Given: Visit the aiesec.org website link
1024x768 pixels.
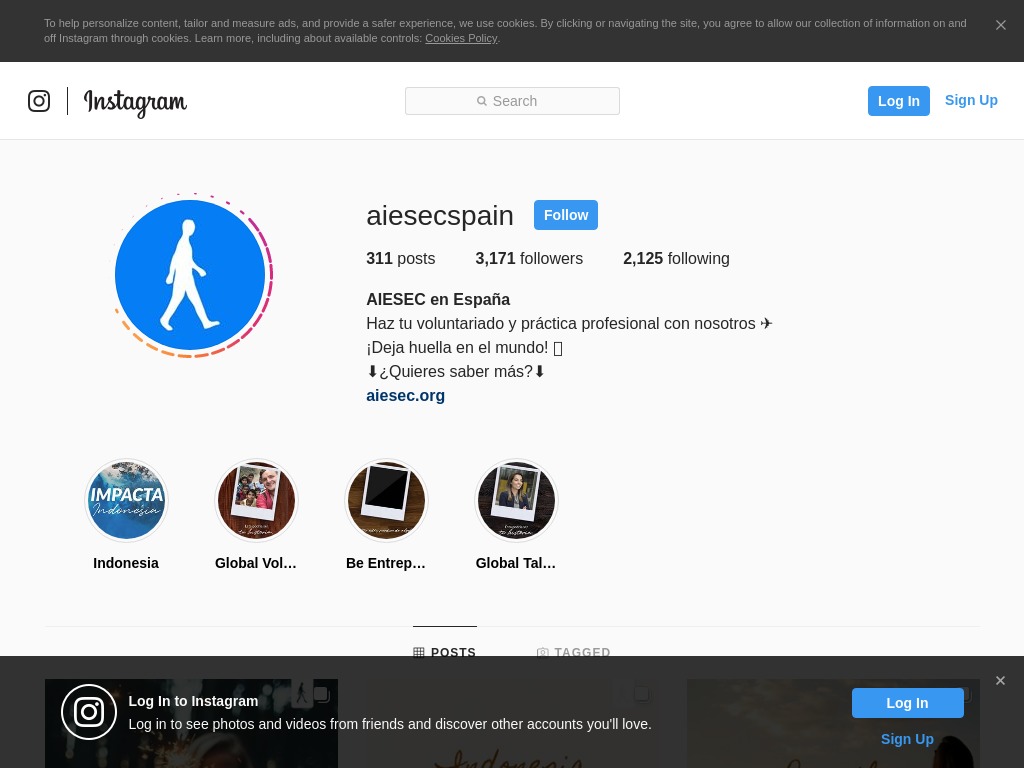Looking at the screenshot, I should click(x=405, y=395).
